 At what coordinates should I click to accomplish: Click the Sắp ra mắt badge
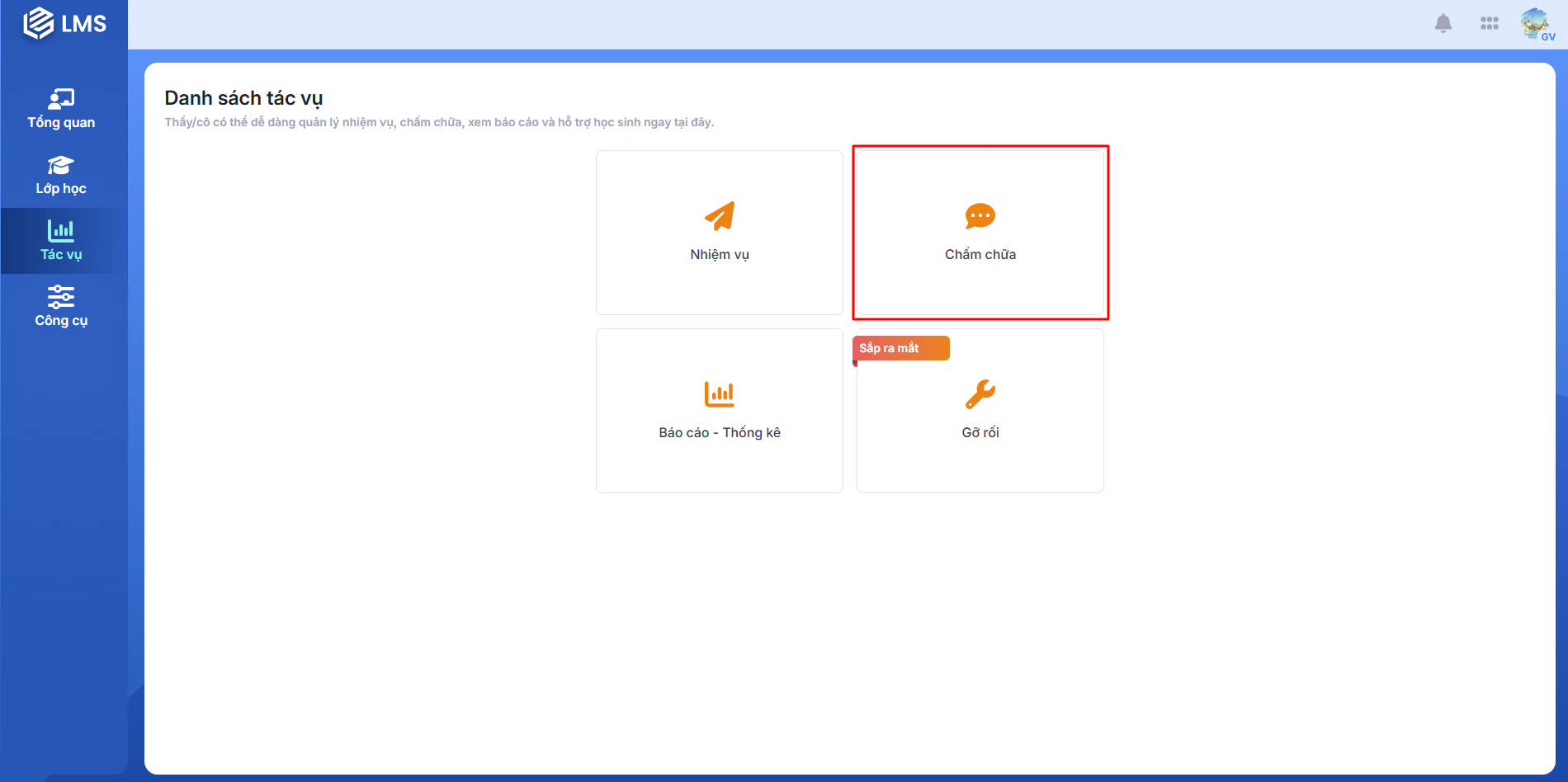coord(900,348)
